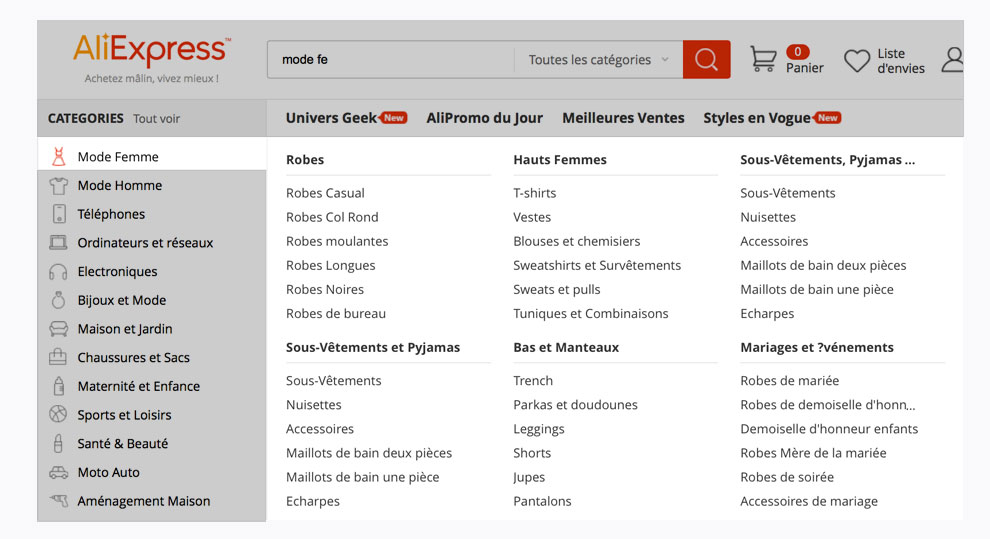Click the car icon beside Moto Auto
Viewport: 990px width, 539px height.
pyautogui.click(x=59, y=473)
